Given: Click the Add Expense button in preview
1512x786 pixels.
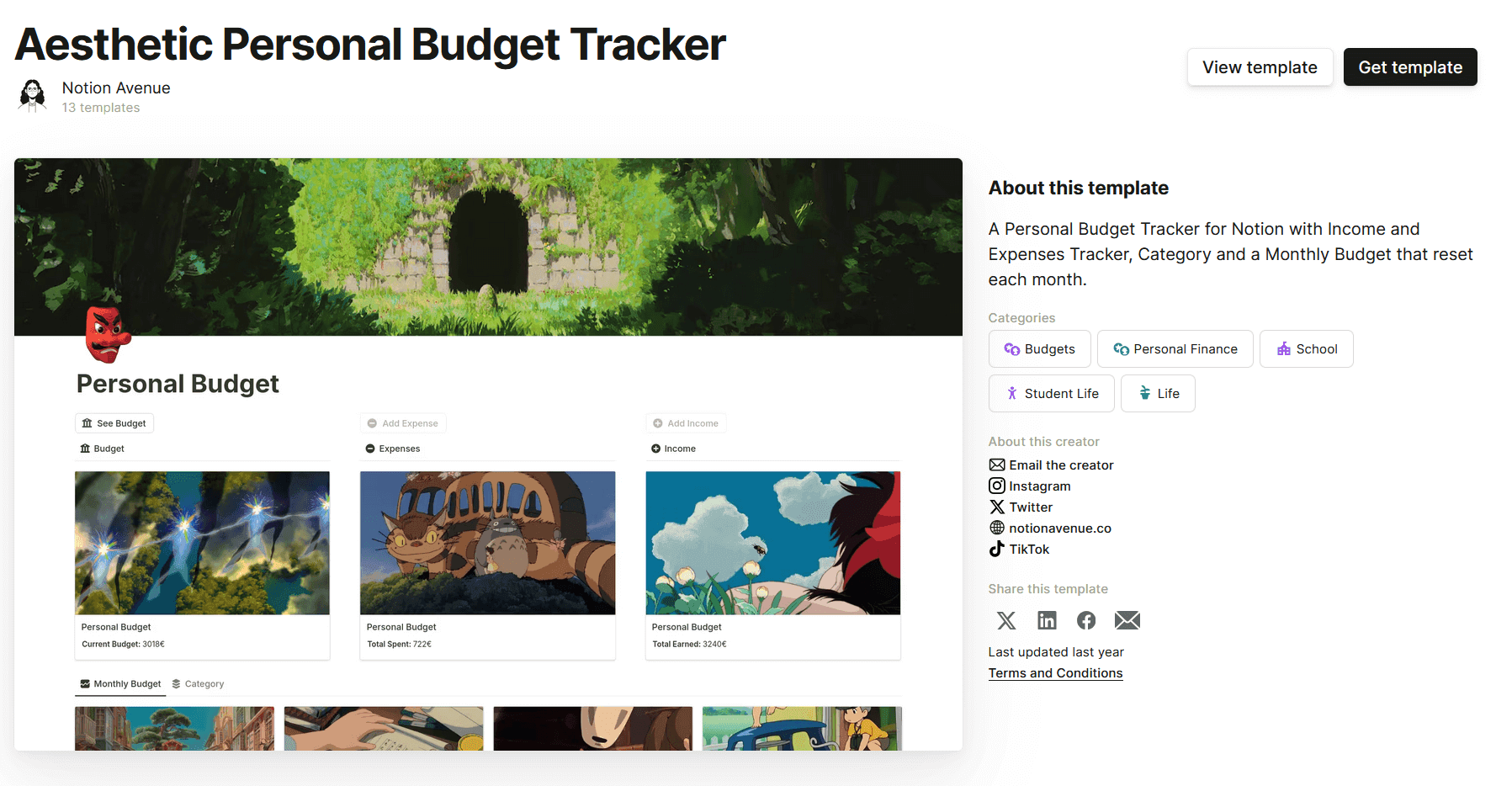Looking at the screenshot, I should coord(403,423).
